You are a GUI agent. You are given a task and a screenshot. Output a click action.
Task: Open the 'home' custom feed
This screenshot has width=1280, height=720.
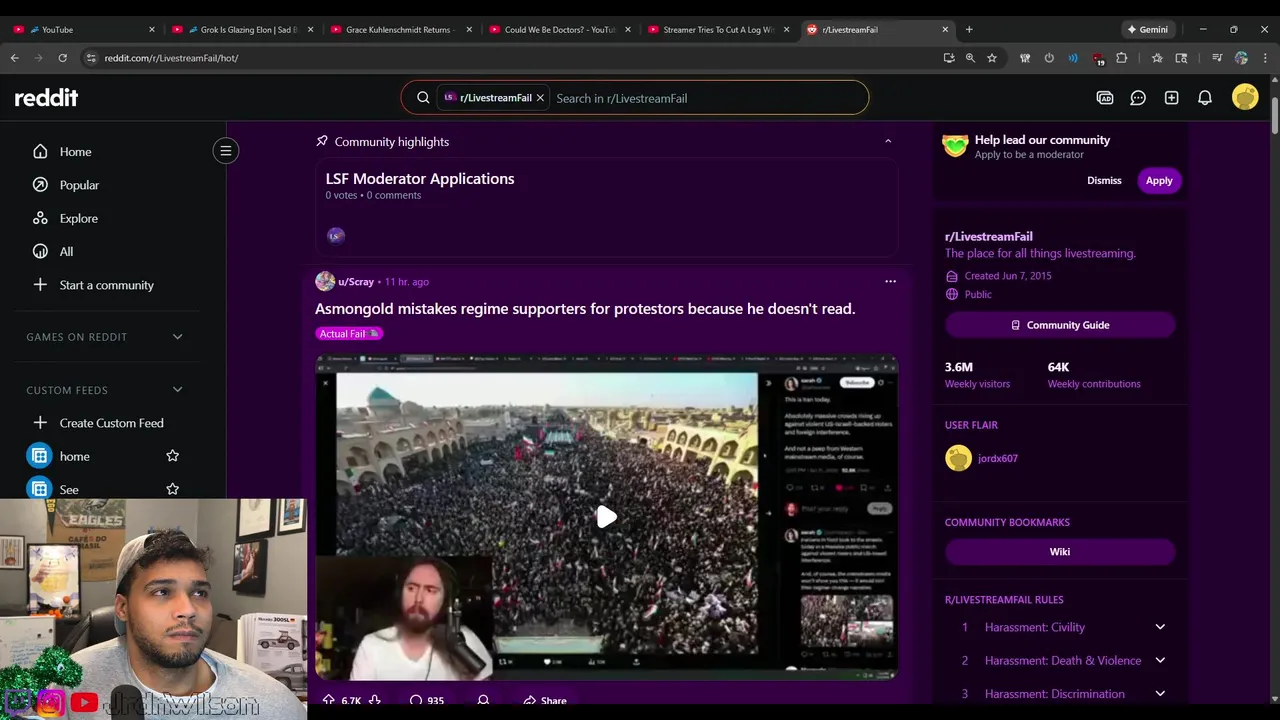click(x=74, y=456)
